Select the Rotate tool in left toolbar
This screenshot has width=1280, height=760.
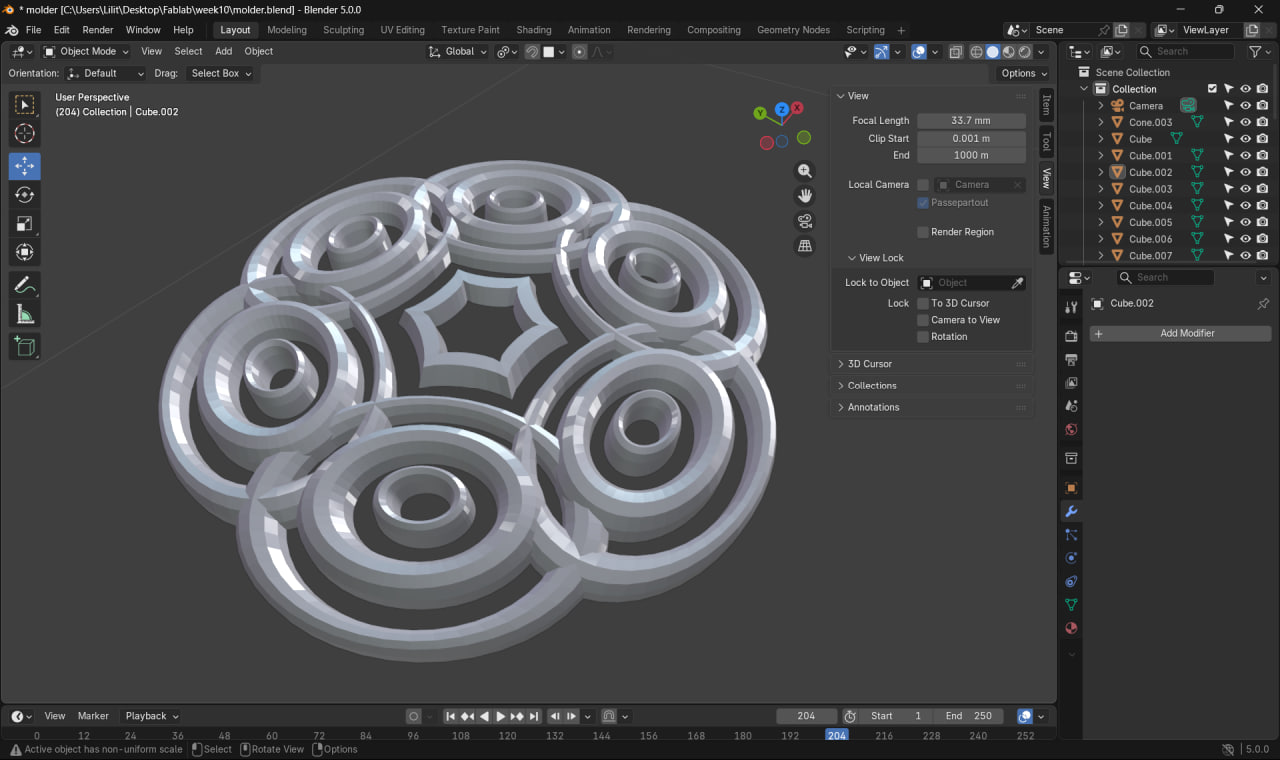(x=25, y=195)
